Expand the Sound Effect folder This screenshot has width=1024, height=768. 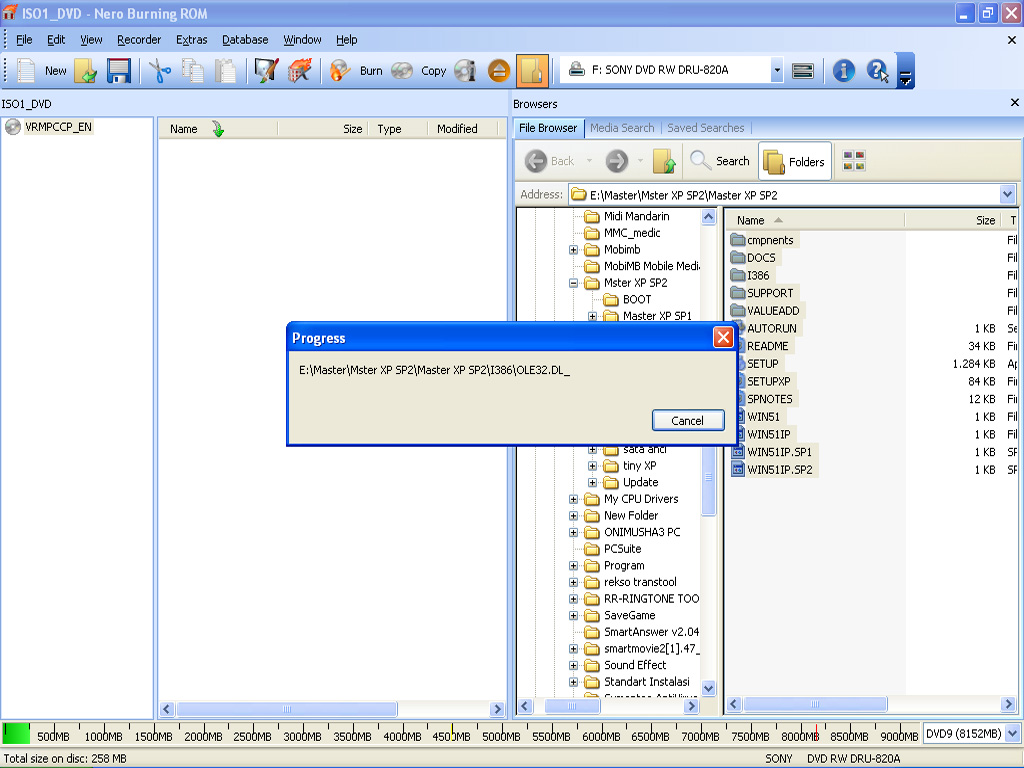point(573,665)
